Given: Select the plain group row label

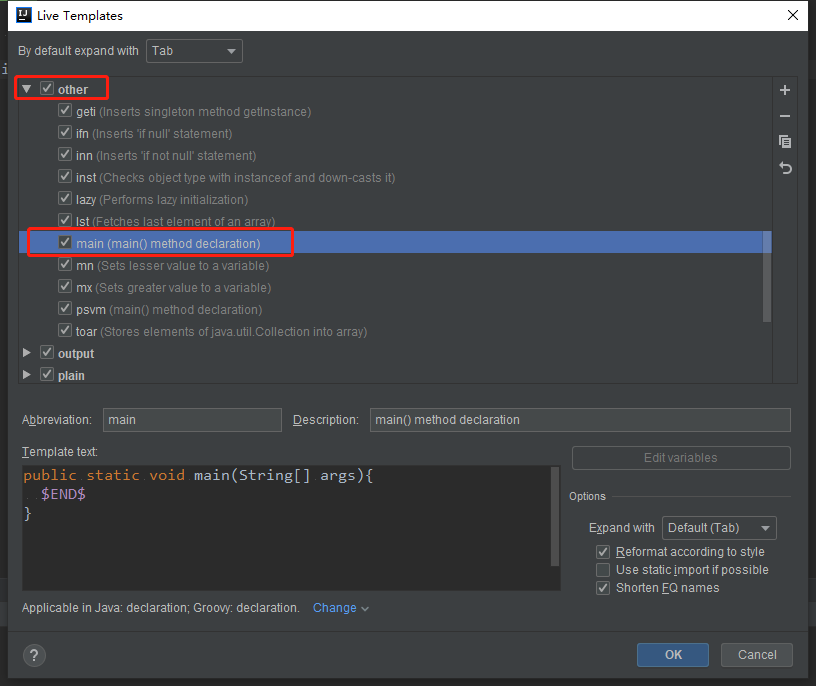Looking at the screenshot, I should pyautogui.click(x=71, y=376).
